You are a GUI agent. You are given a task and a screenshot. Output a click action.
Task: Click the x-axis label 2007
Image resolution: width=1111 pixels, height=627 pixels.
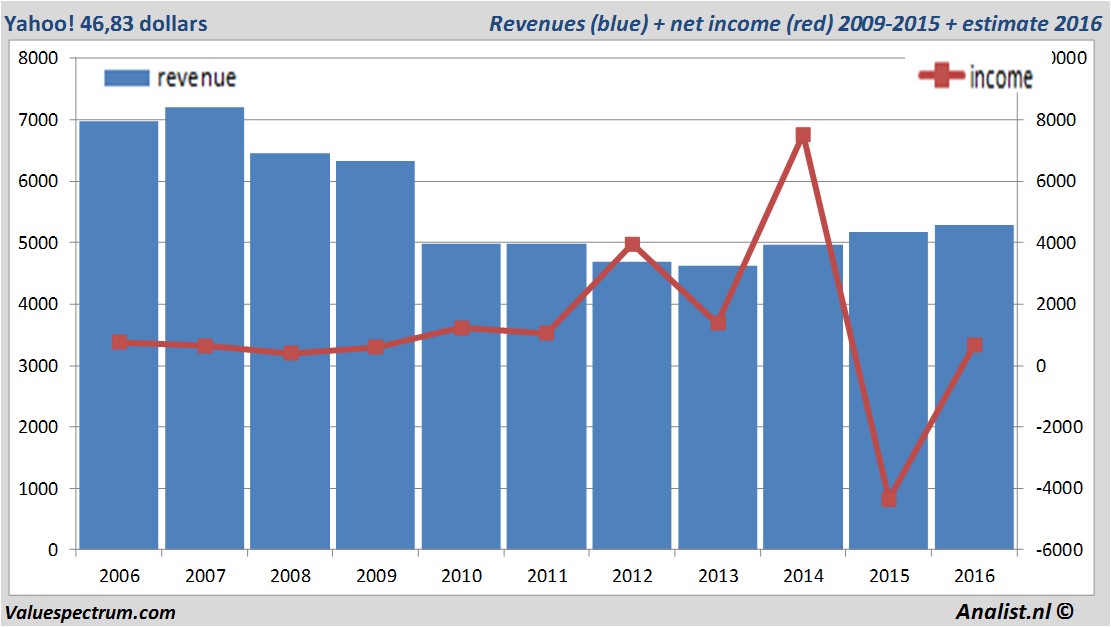[205, 576]
